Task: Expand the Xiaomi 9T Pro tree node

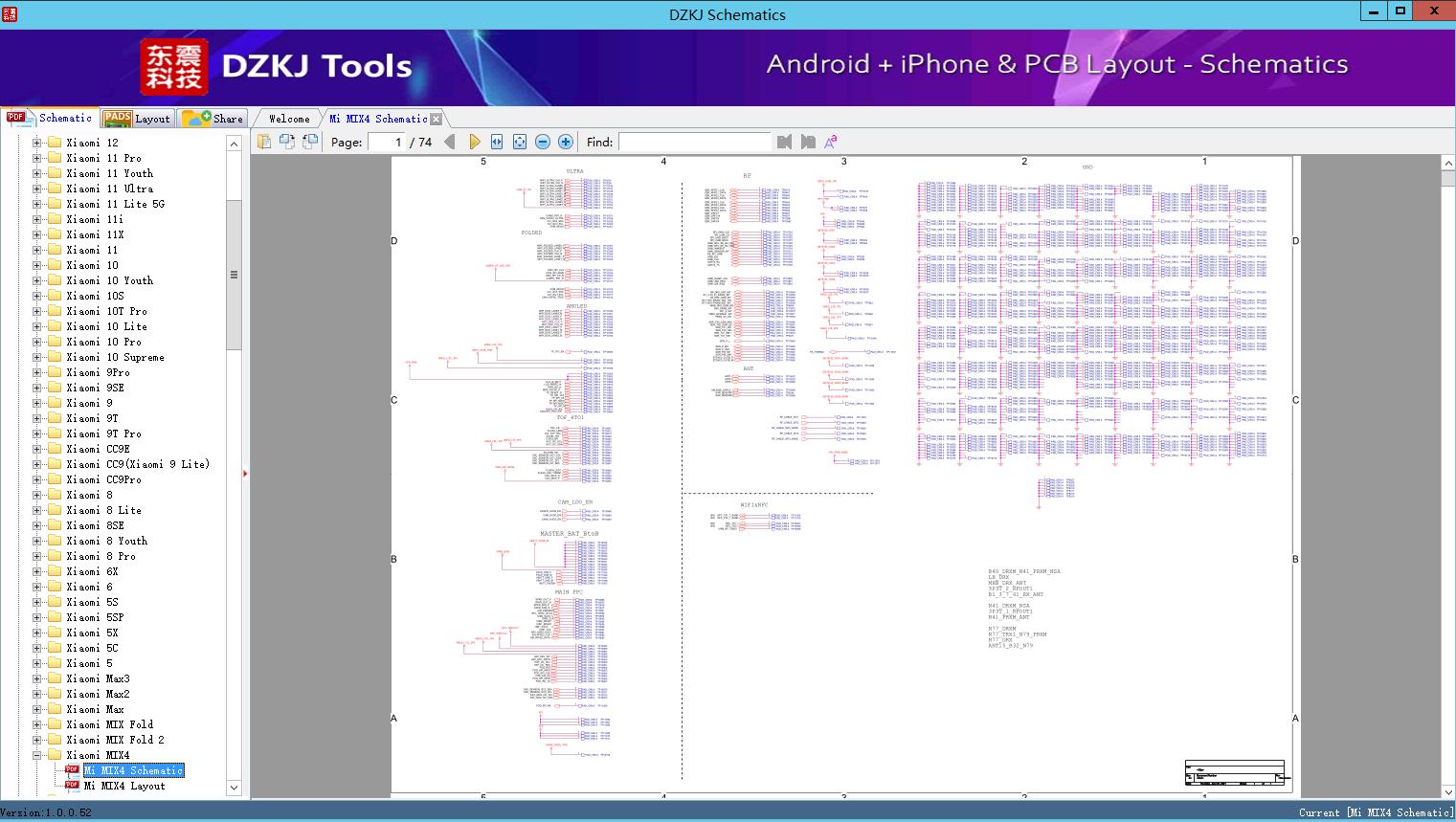Action: click(36, 433)
